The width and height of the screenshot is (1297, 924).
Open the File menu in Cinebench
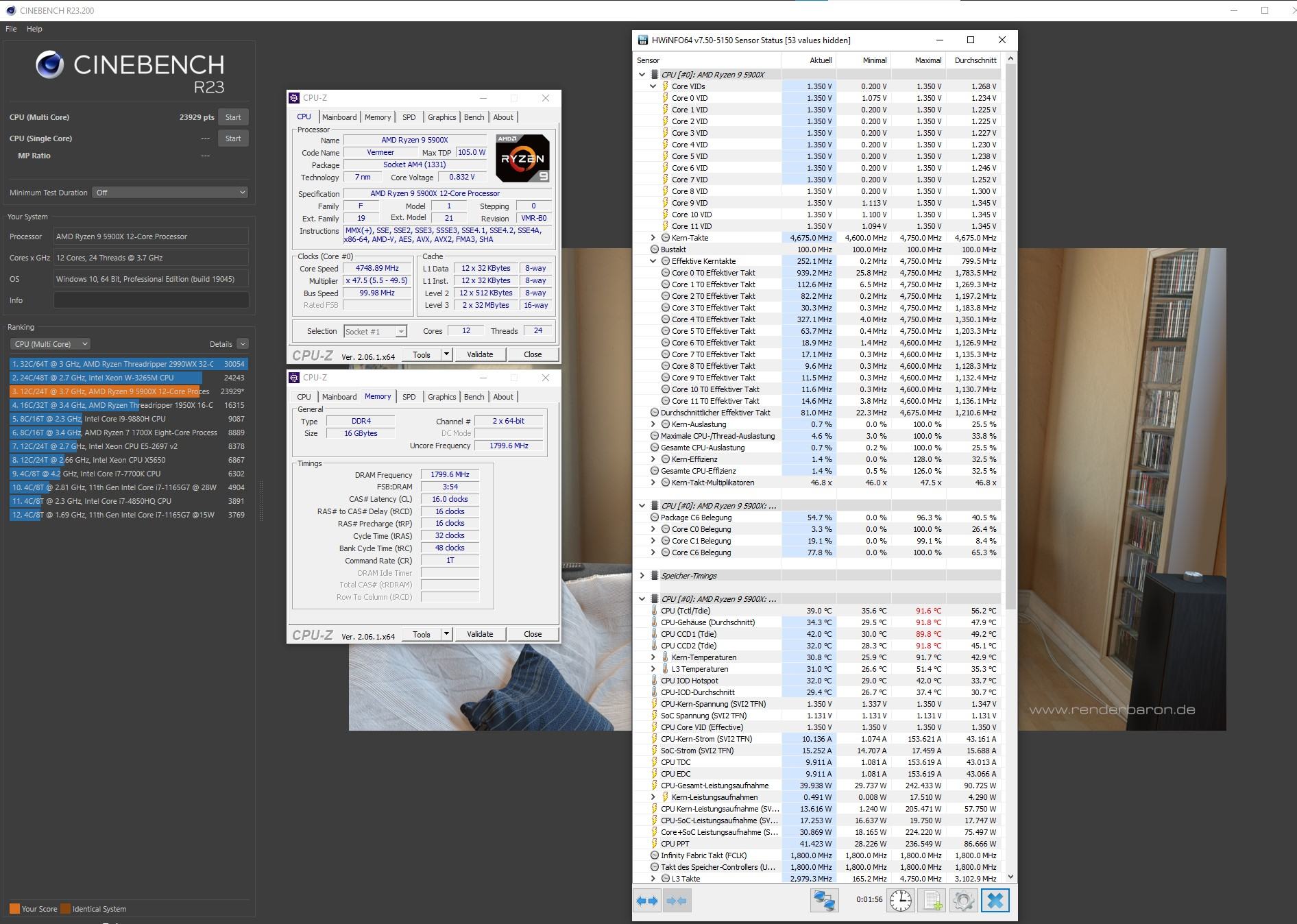point(11,29)
